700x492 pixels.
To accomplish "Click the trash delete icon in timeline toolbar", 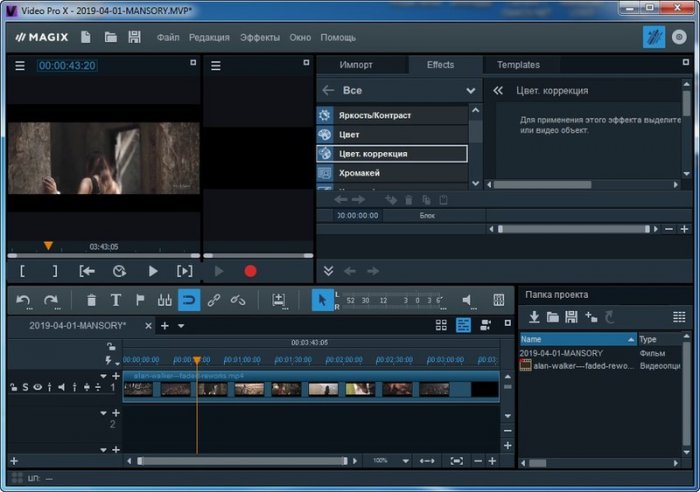I will 91,300.
